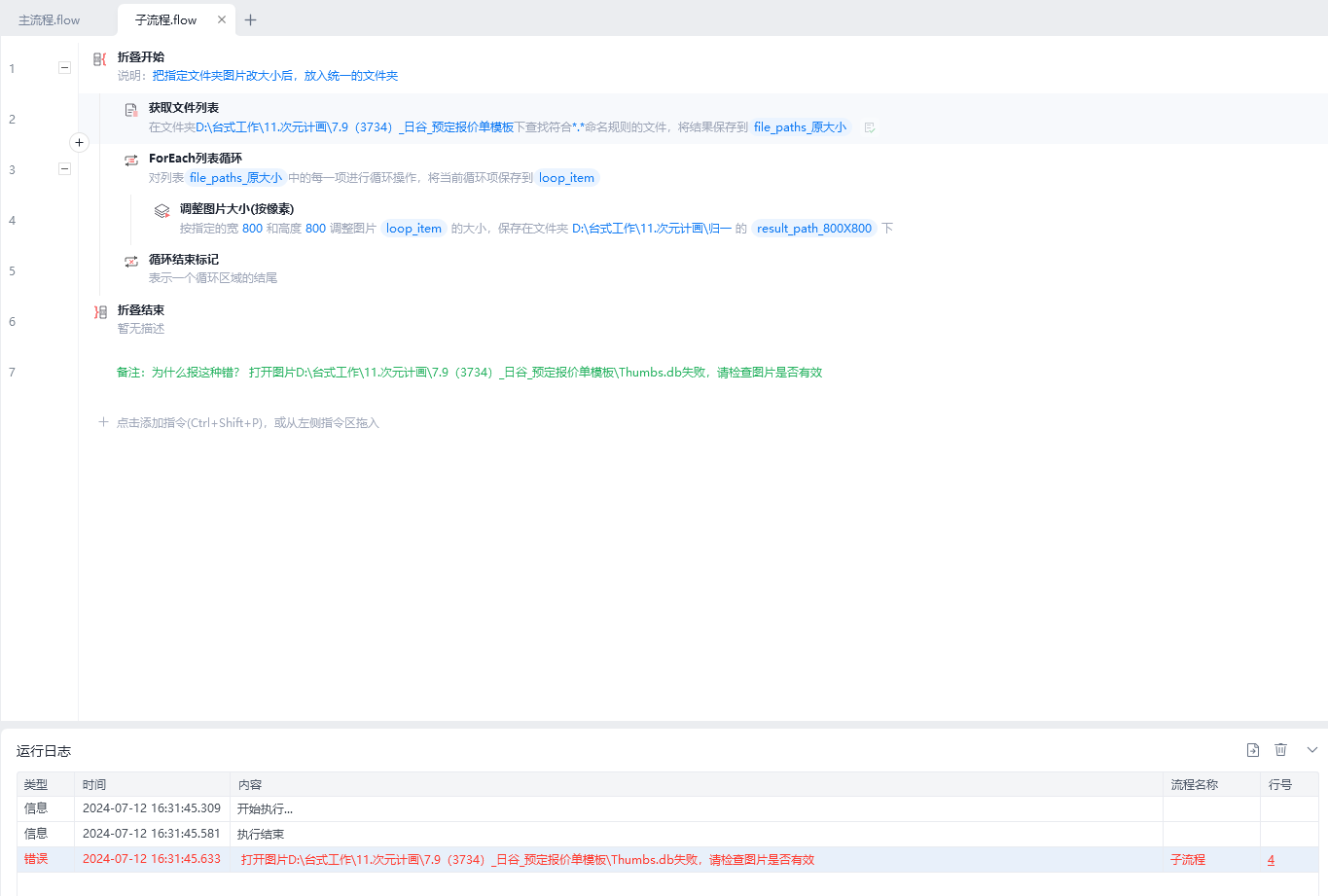Export the run log using export icon

[x=1253, y=749]
